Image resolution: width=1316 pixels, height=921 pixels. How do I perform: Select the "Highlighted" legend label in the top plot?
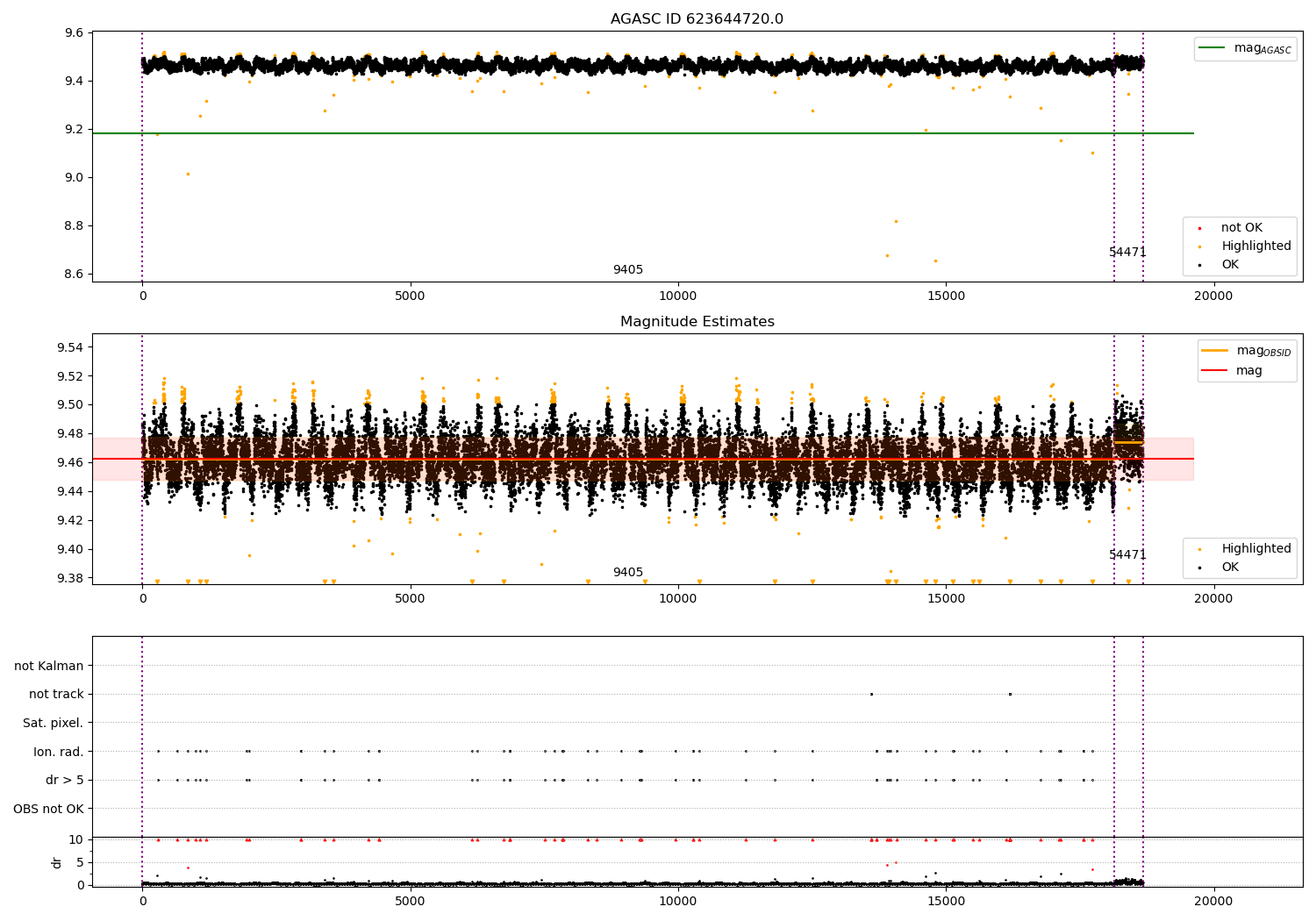coord(1256,246)
